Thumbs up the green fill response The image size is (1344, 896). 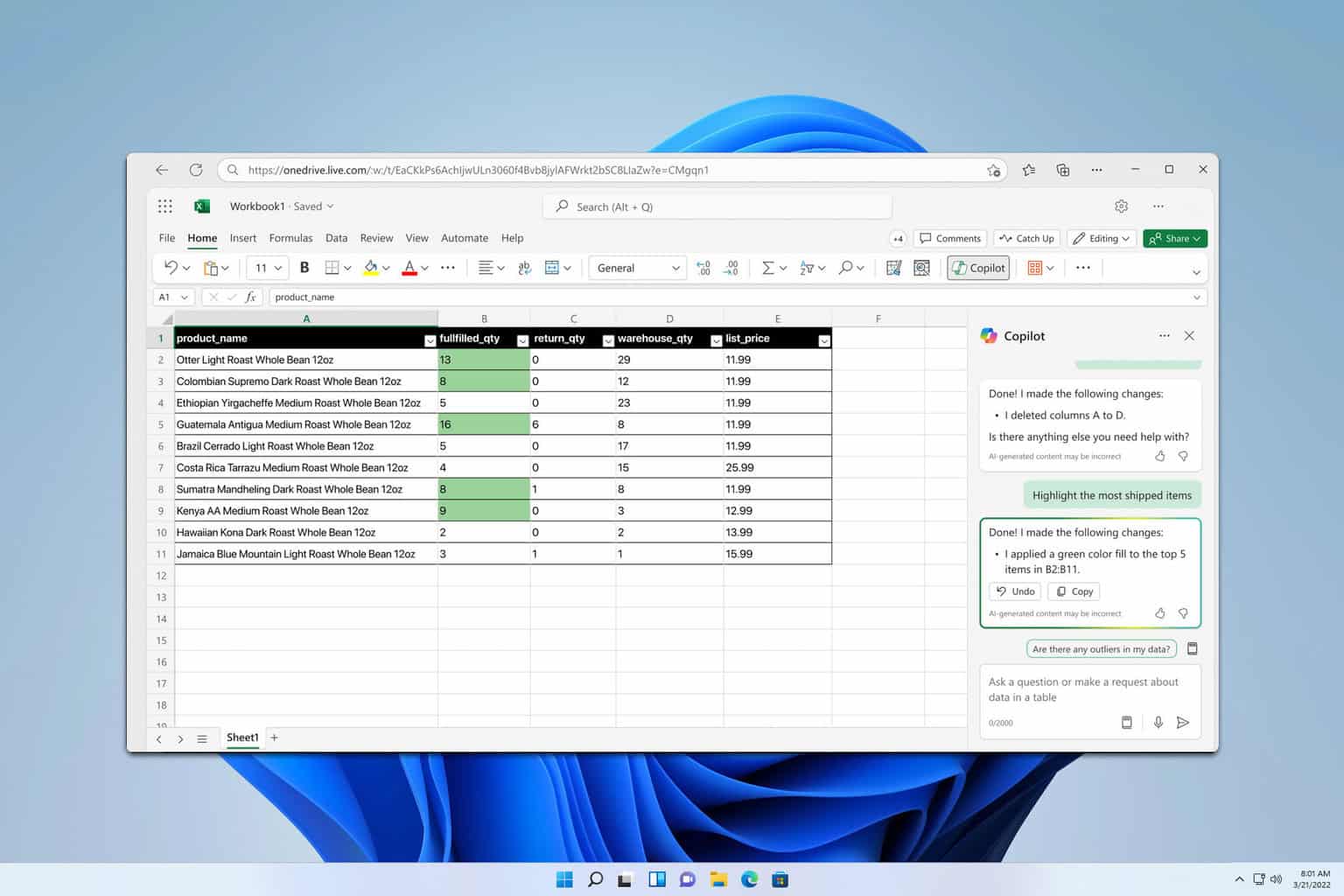1160,613
